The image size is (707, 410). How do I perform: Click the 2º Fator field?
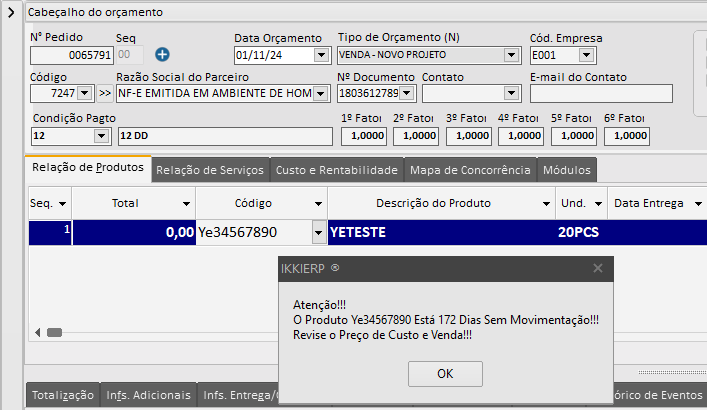pyautogui.click(x=416, y=136)
